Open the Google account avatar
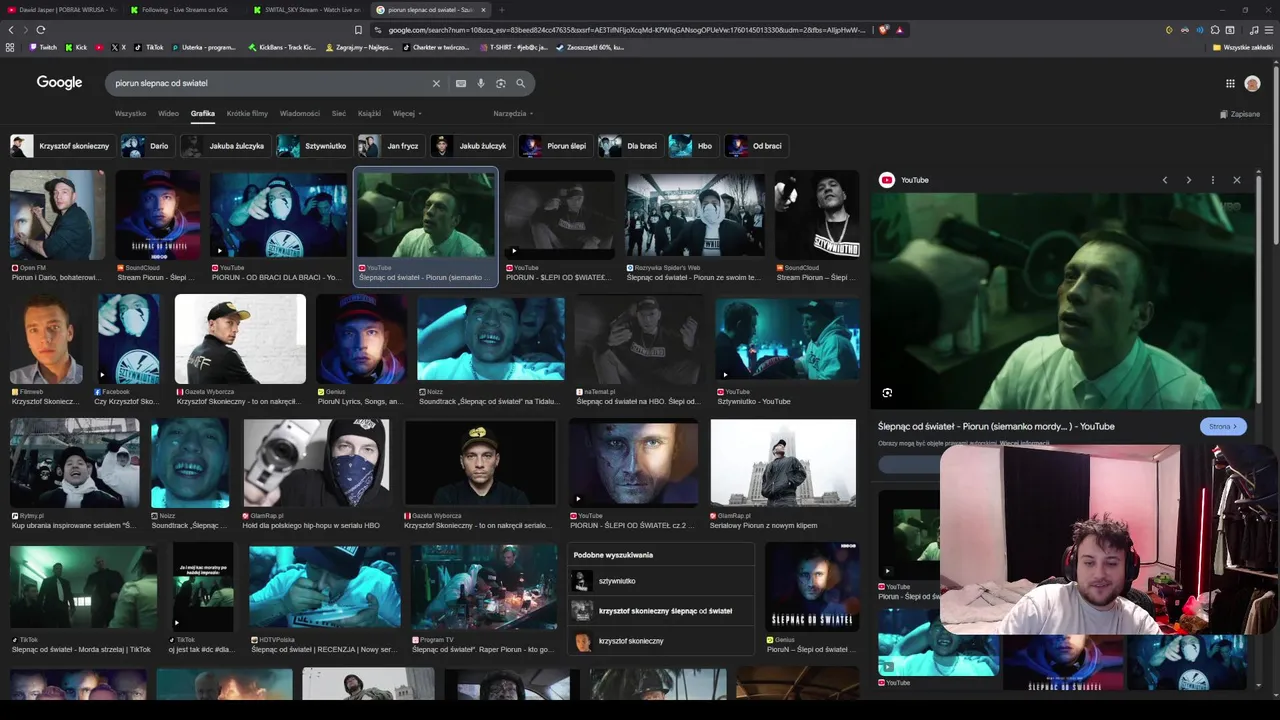Image resolution: width=1280 pixels, height=720 pixels. click(x=1252, y=83)
